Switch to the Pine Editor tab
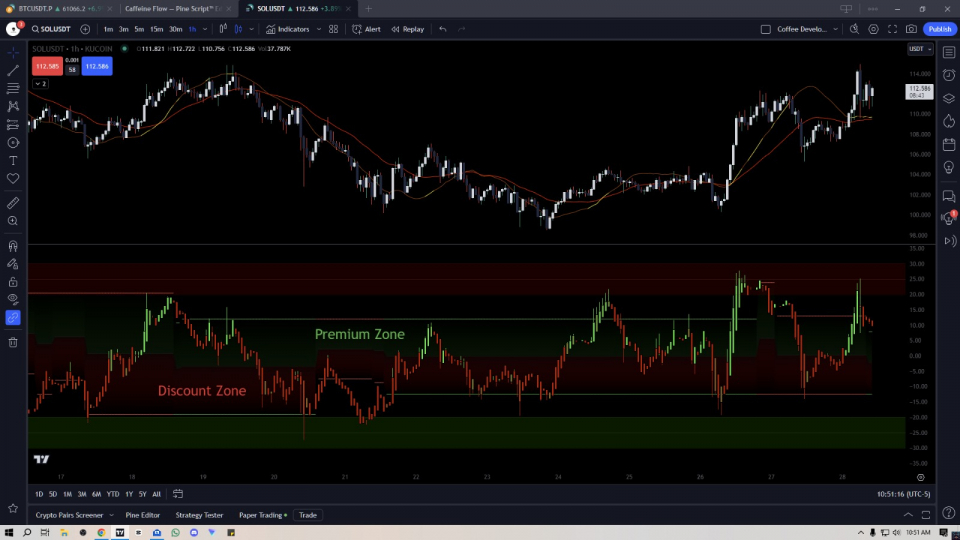The image size is (960, 540). click(x=142, y=515)
